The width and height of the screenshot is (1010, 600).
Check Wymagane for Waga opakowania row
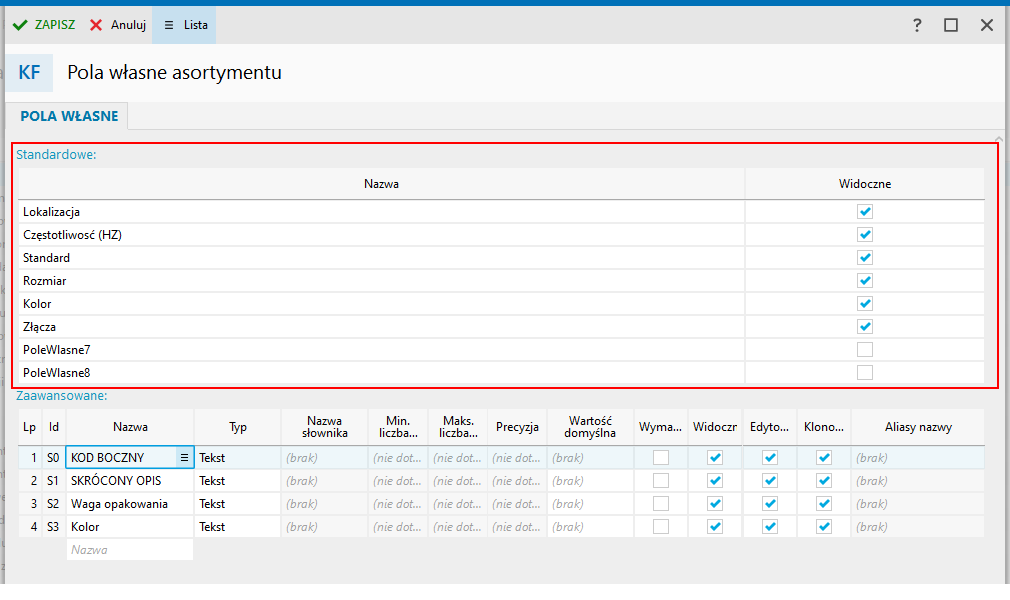coord(661,504)
